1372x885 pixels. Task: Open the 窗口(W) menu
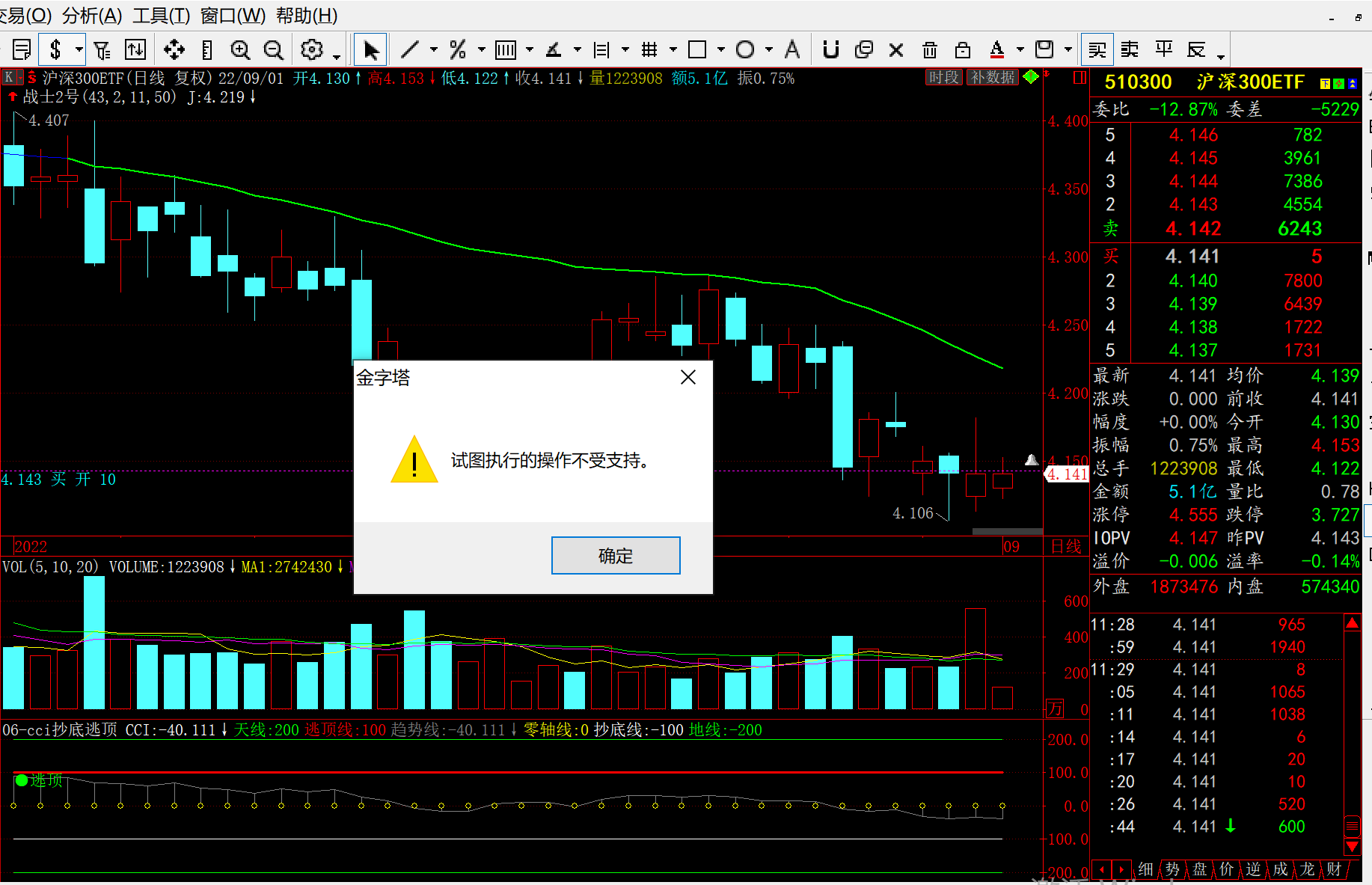tap(233, 16)
